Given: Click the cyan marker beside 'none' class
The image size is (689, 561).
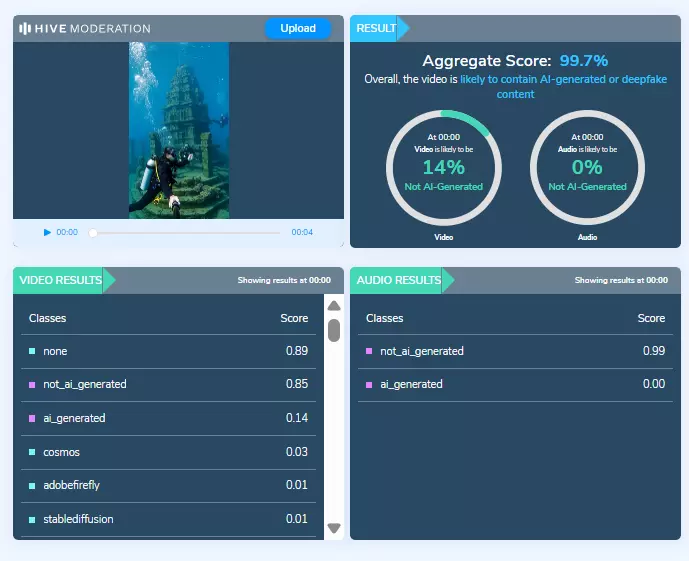Looking at the screenshot, I should coord(32,351).
